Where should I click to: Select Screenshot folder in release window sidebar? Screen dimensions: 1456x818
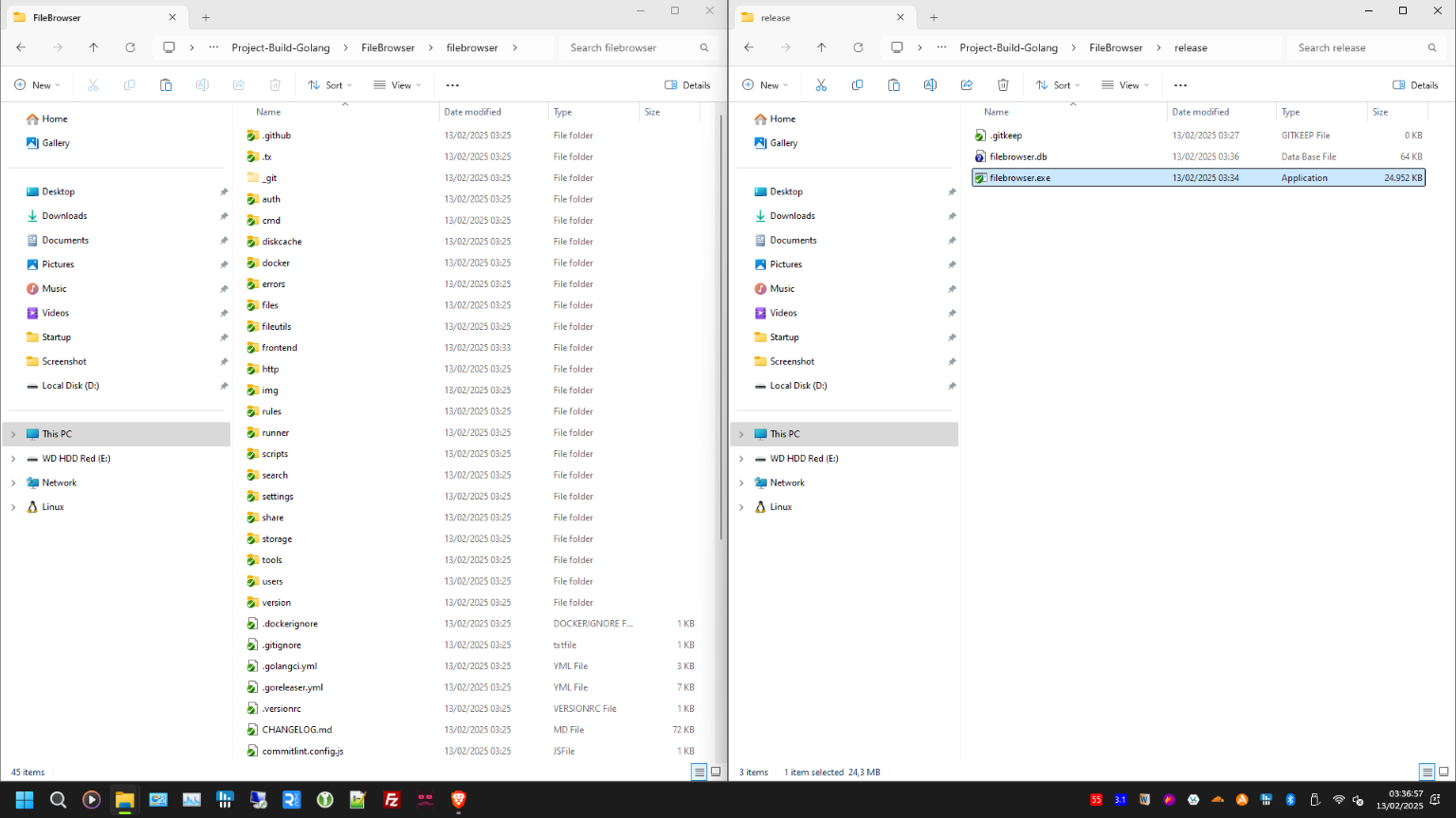click(792, 361)
